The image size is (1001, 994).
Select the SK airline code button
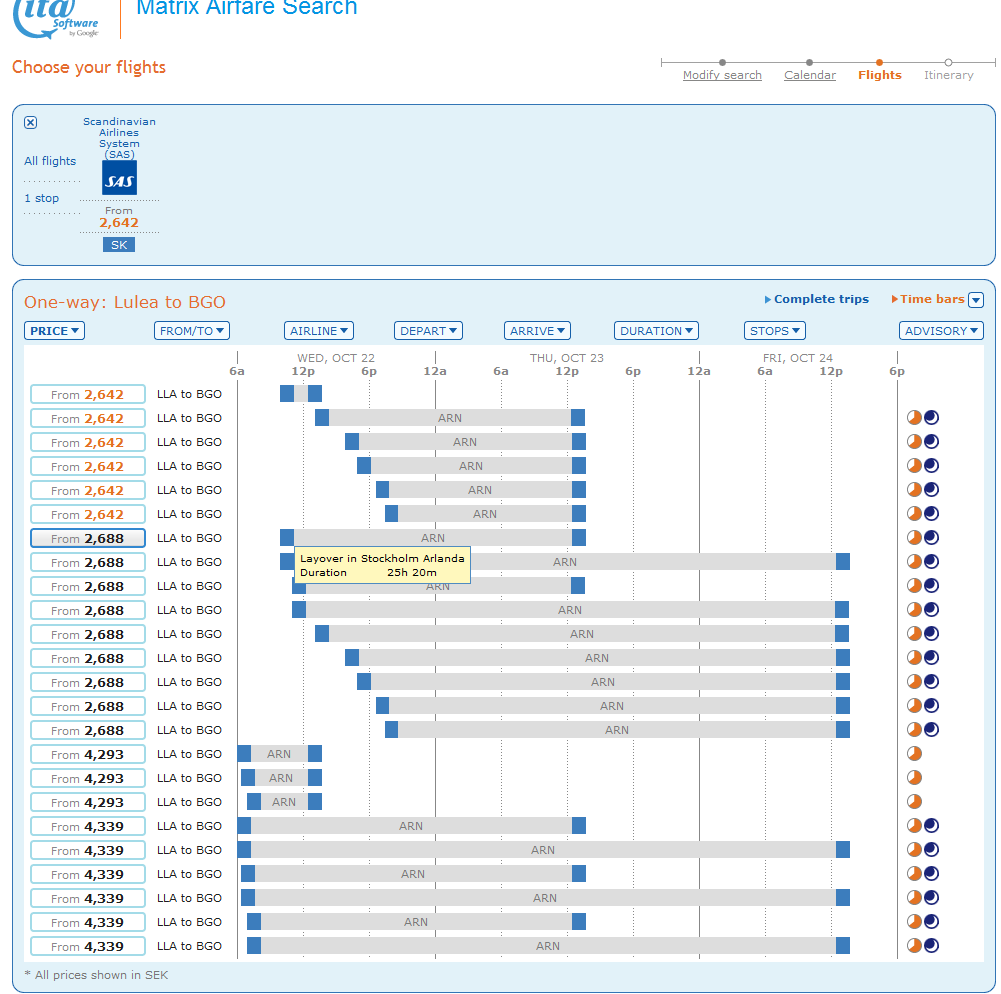(x=119, y=245)
